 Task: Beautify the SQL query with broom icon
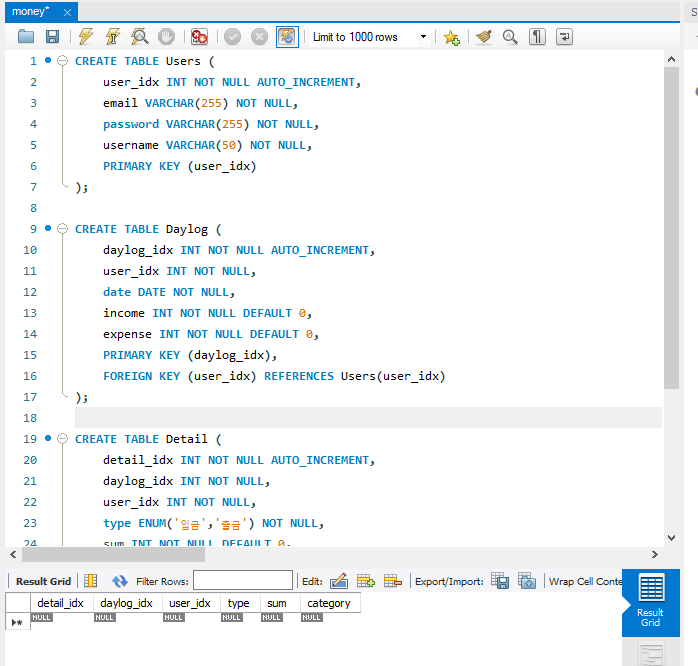[484, 37]
